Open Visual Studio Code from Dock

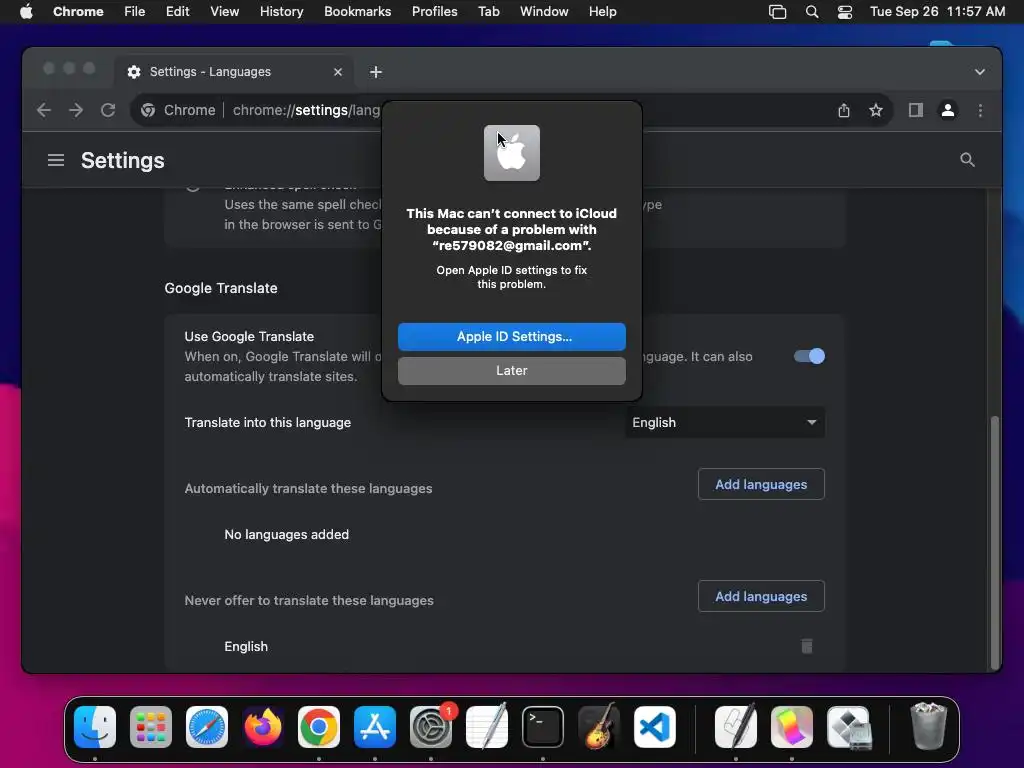pyautogui.click(x=655, y=727)
